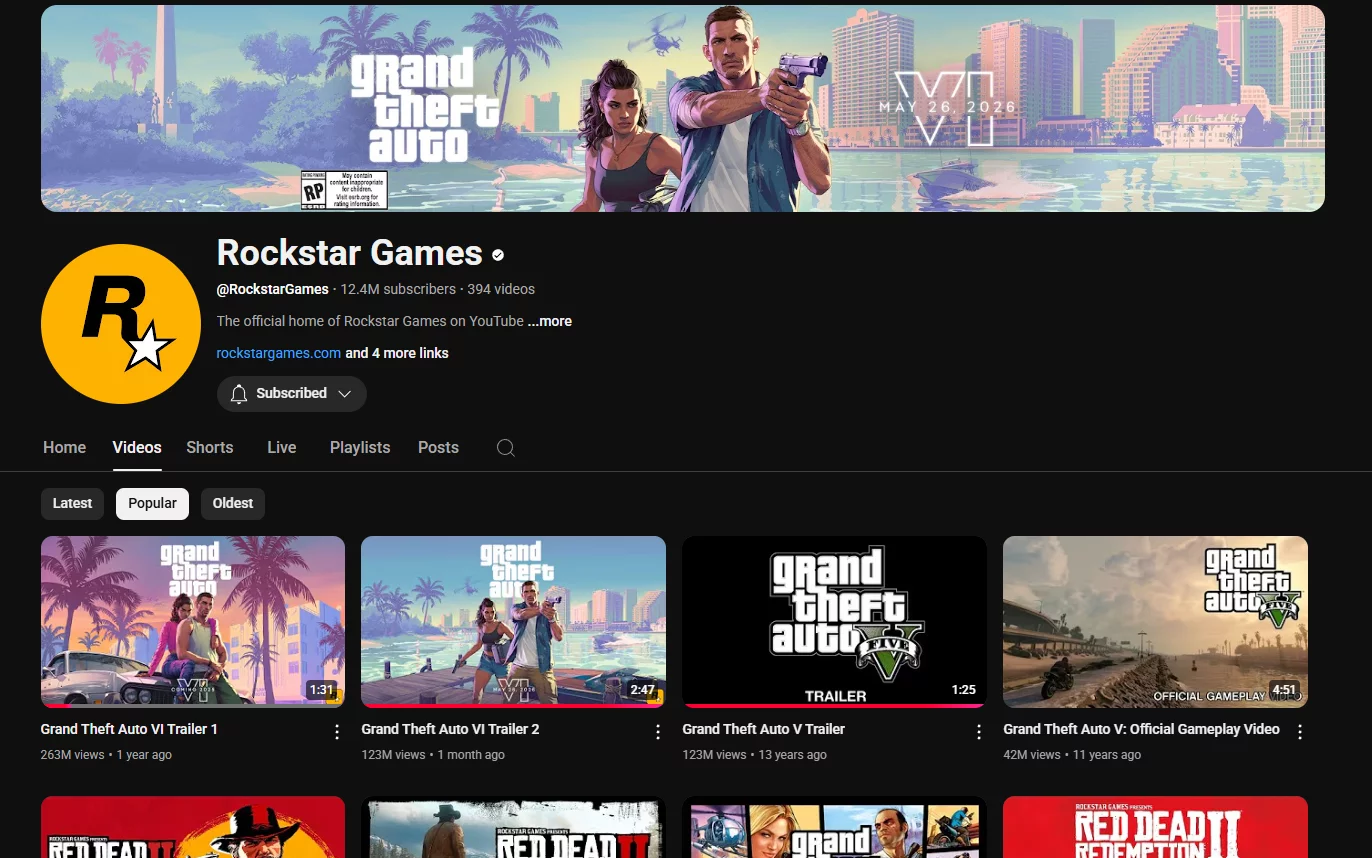Click '394 videos' text
This screenshot has height=858, width=1372.
[501, 289]
